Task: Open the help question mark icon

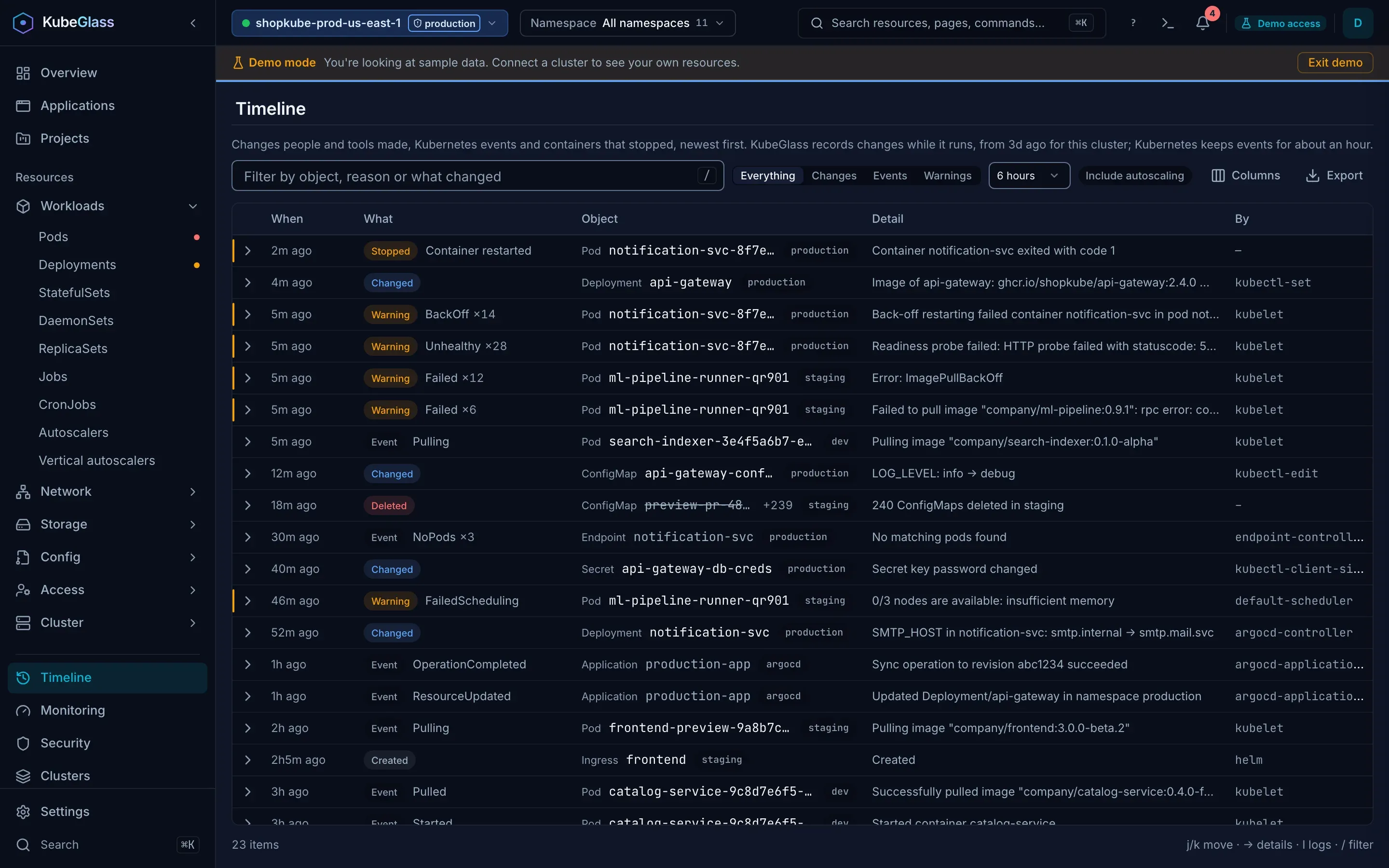Action: point(1133,23)
